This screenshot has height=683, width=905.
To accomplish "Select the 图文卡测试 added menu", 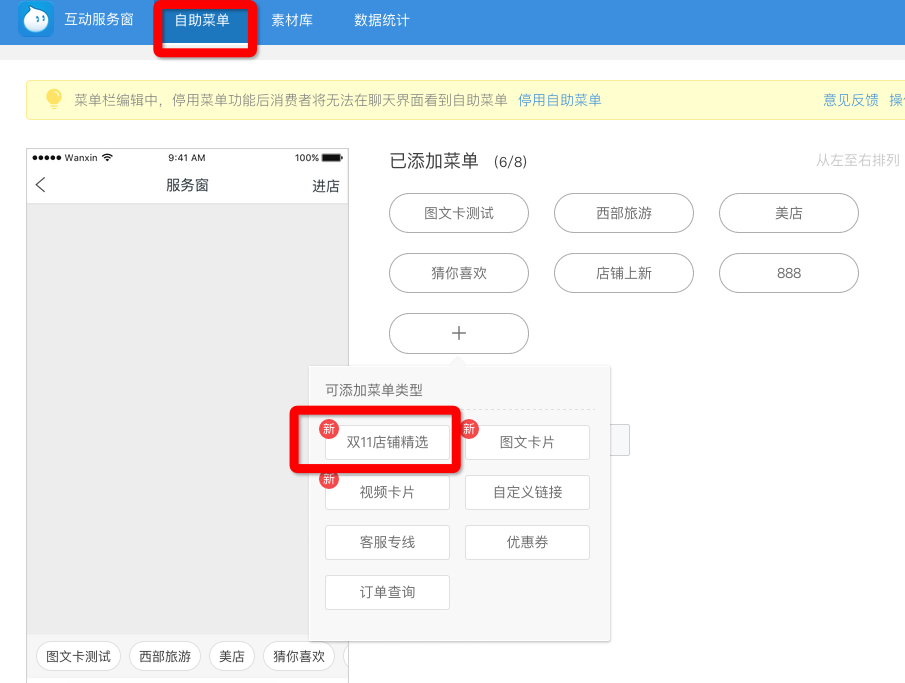I will (x=459, y=213).
